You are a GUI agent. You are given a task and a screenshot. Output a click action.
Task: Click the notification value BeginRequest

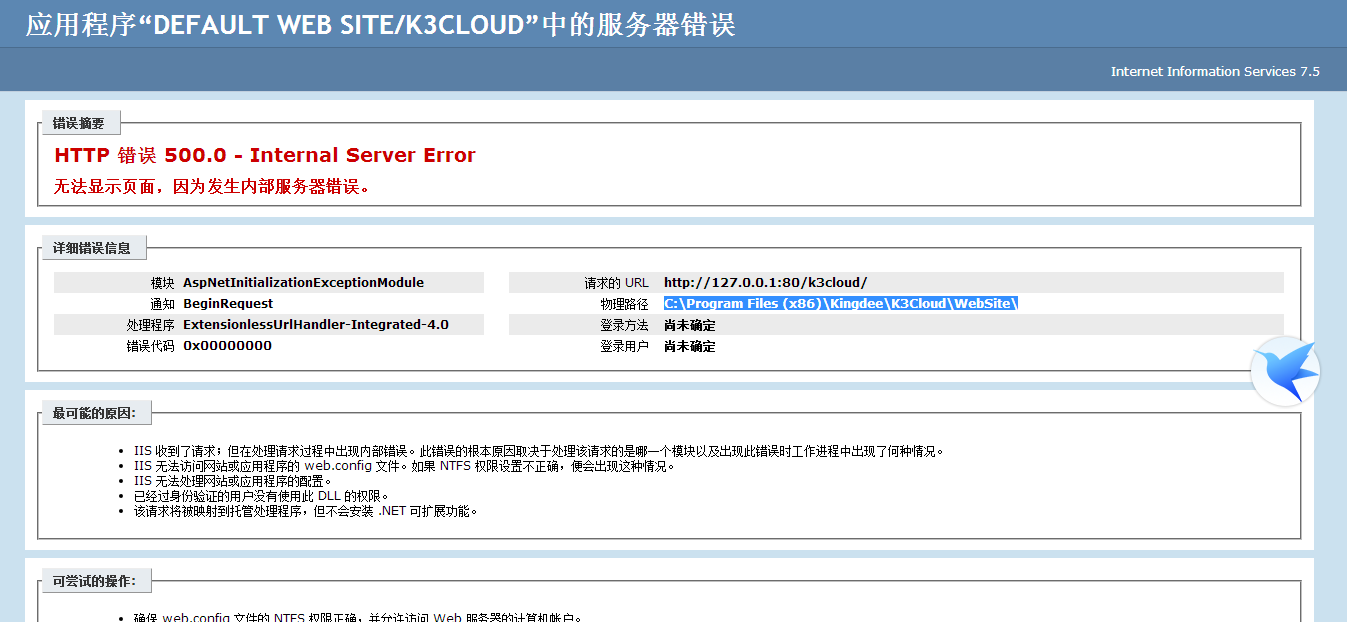(x=228, y=303)
